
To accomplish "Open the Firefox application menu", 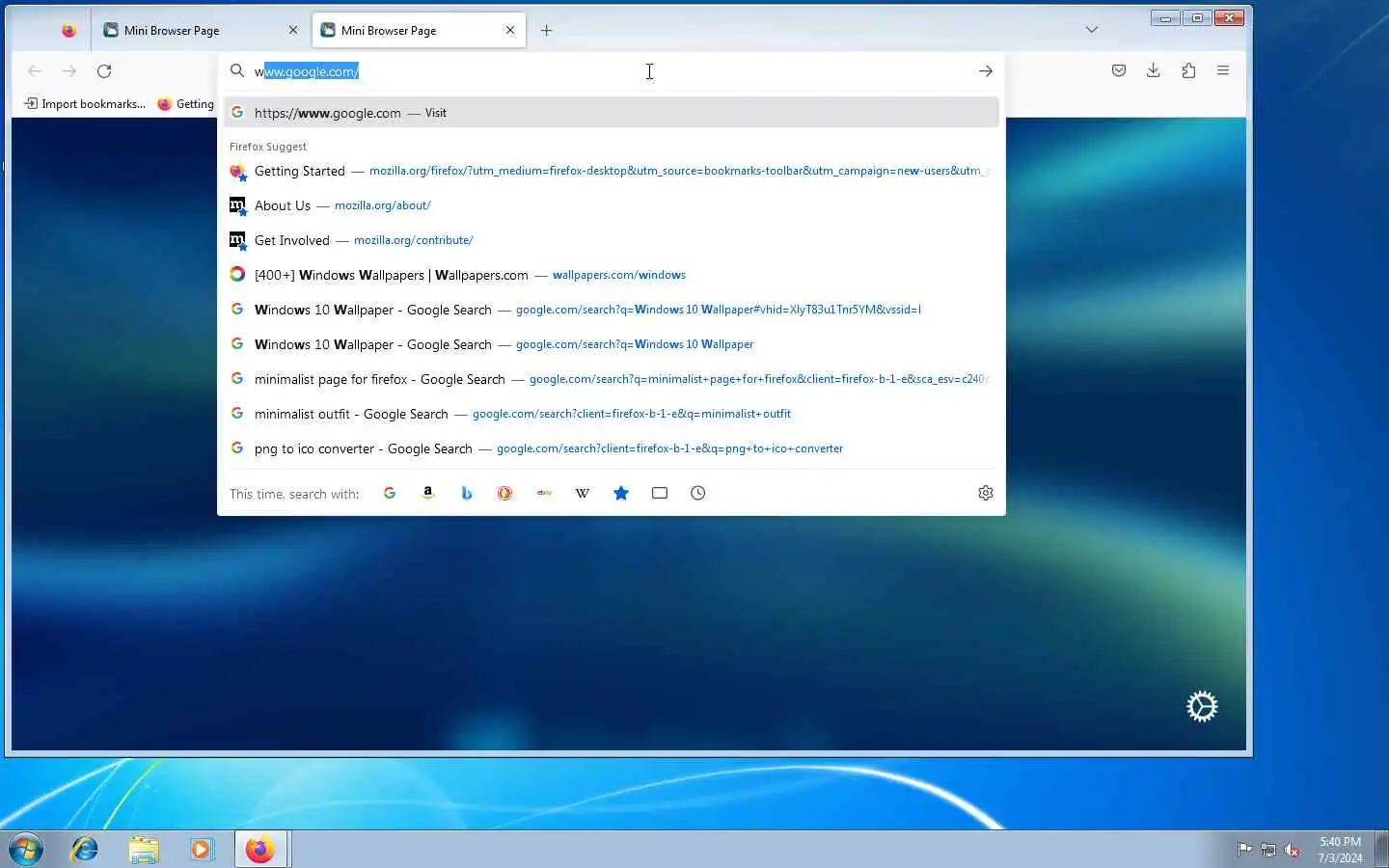I will tap(1223, 70).
